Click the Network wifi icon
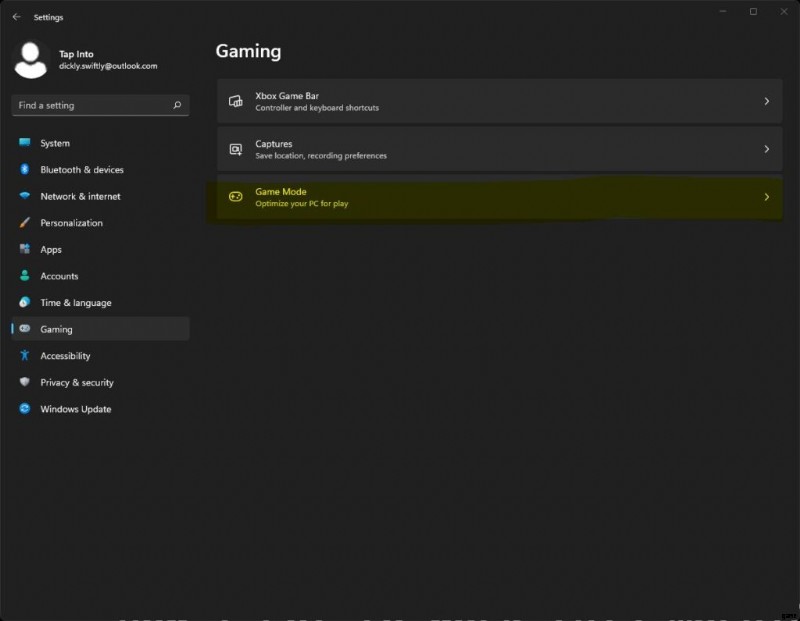 pos(24,195)
